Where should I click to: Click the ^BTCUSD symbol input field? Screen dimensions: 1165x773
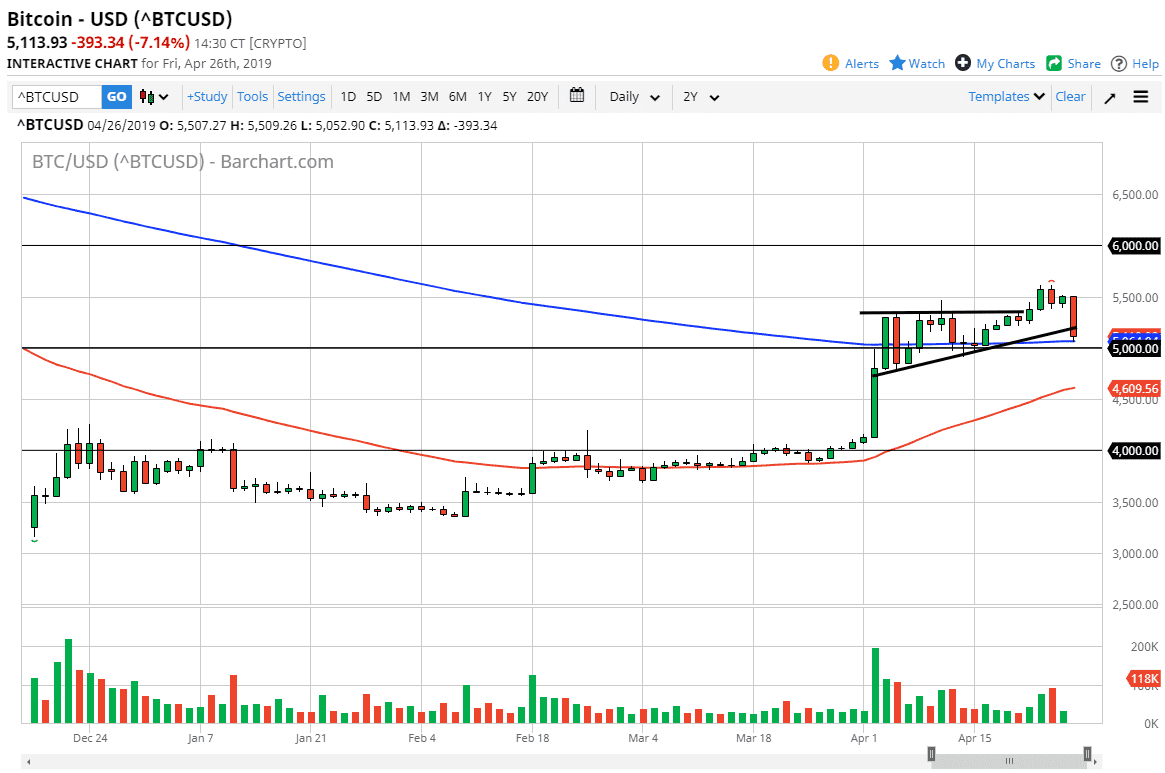[56, 97]
